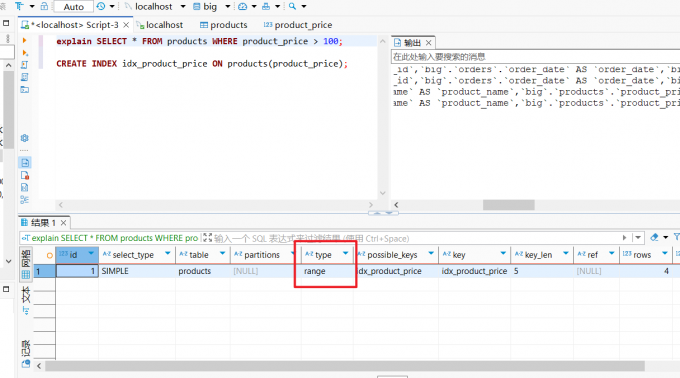The image size is (680, 378).
Task: Open the type column filter dropdown
Action: coord(346,254)
